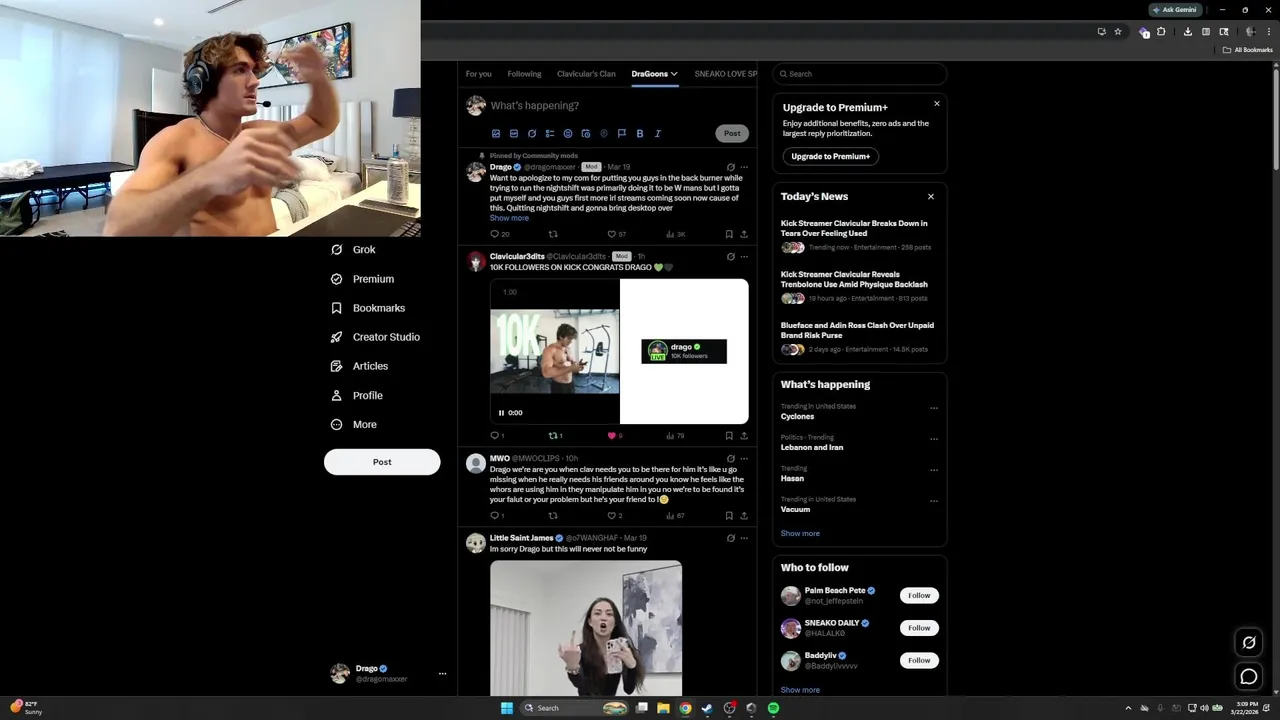Add a poll with the poll icon

(550, 134)
